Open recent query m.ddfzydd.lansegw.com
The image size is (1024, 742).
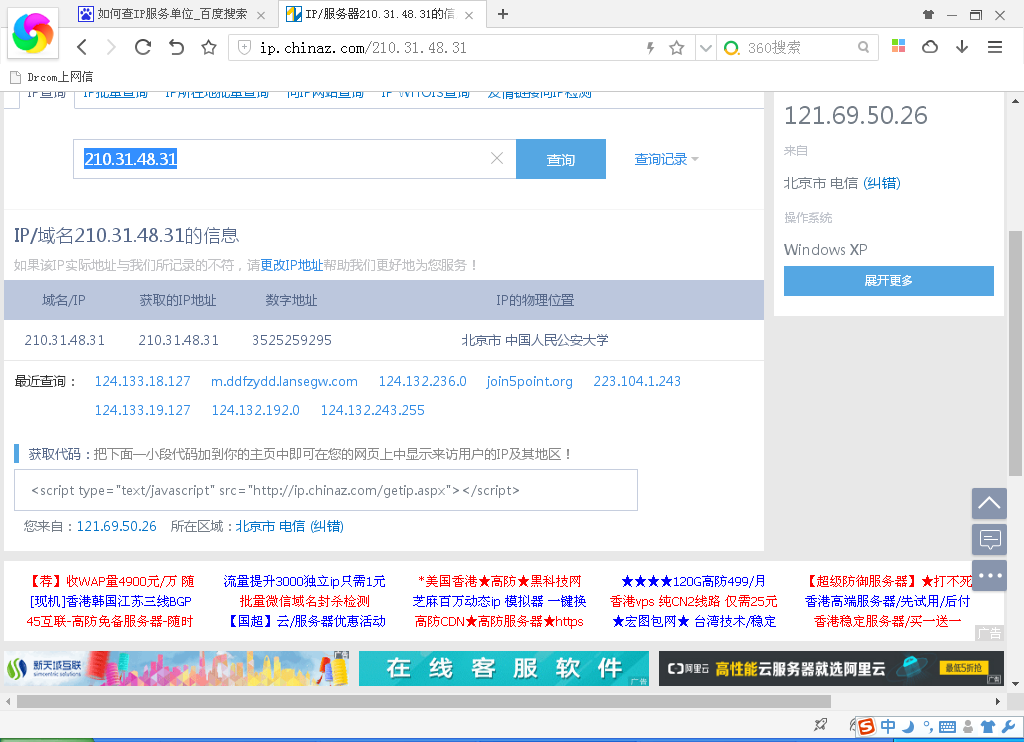click(284, 381)
